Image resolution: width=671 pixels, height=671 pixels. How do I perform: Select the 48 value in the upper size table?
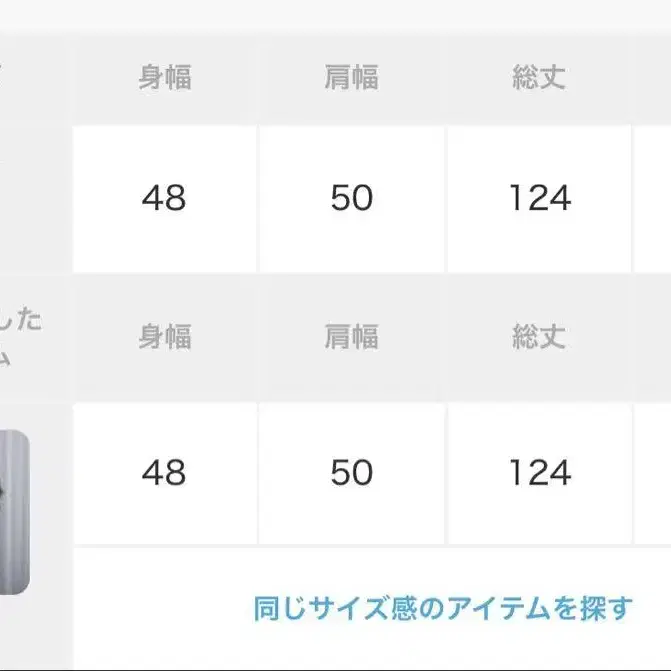click(164, 198)
